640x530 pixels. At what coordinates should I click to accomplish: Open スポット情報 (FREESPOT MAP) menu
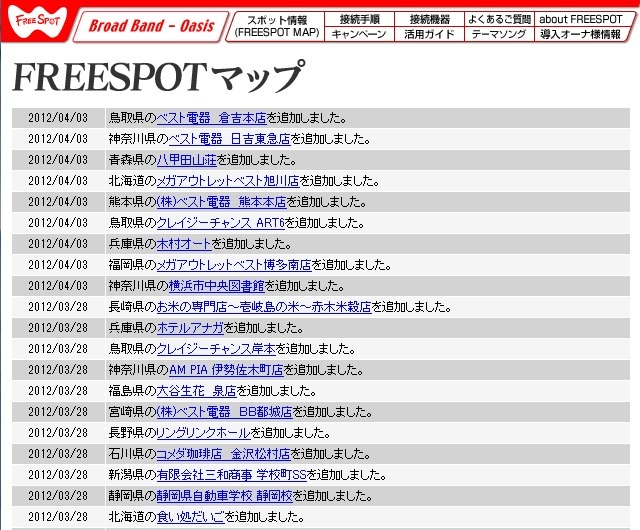(277, 26)
